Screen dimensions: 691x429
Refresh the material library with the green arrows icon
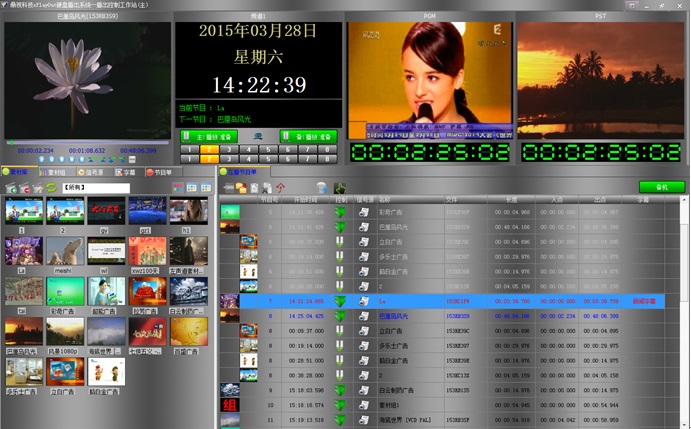click(x=52, y=188)
